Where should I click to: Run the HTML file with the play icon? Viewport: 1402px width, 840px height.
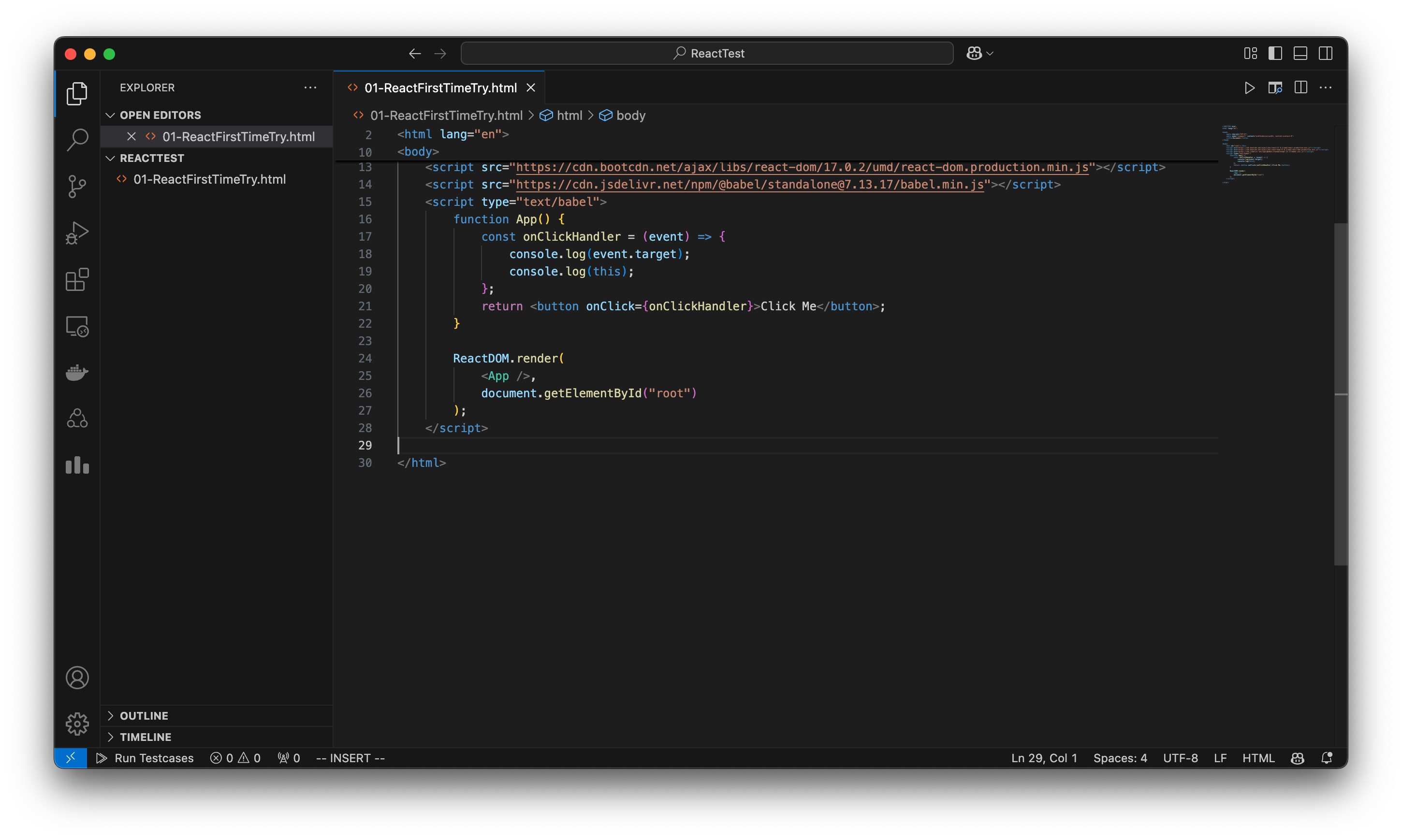click(1249, 88)
